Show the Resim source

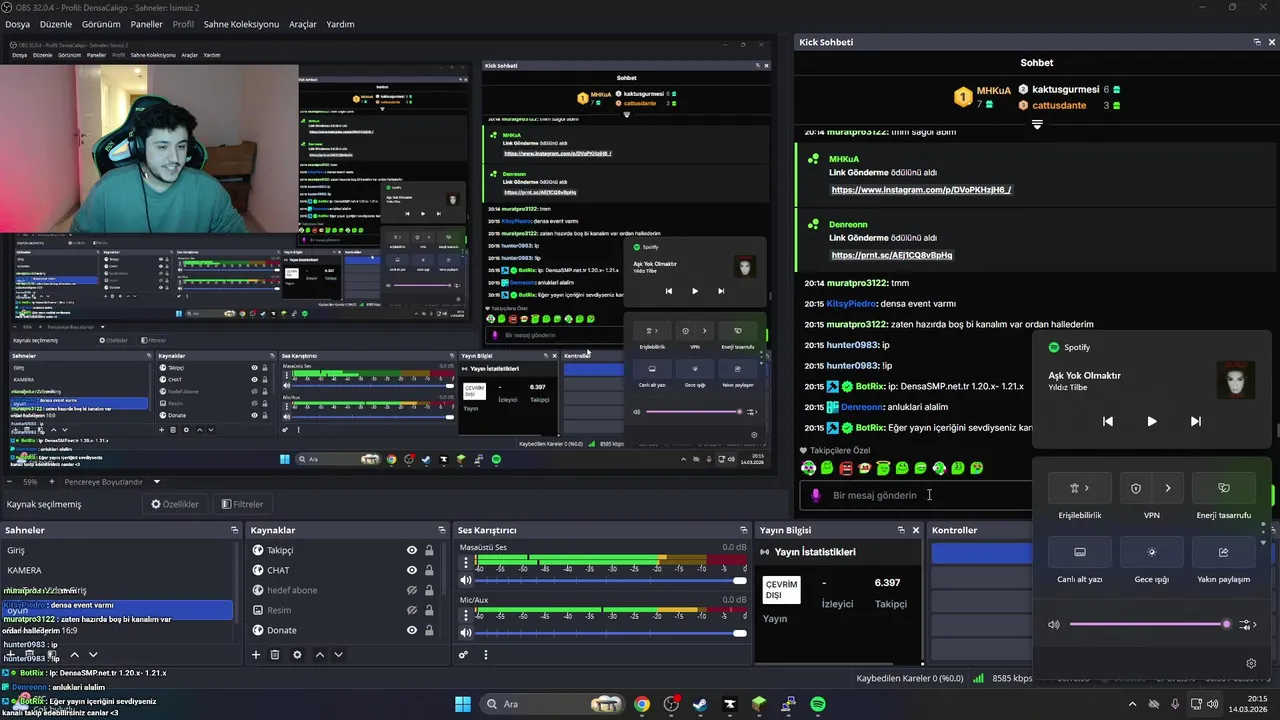pos(412,610)
